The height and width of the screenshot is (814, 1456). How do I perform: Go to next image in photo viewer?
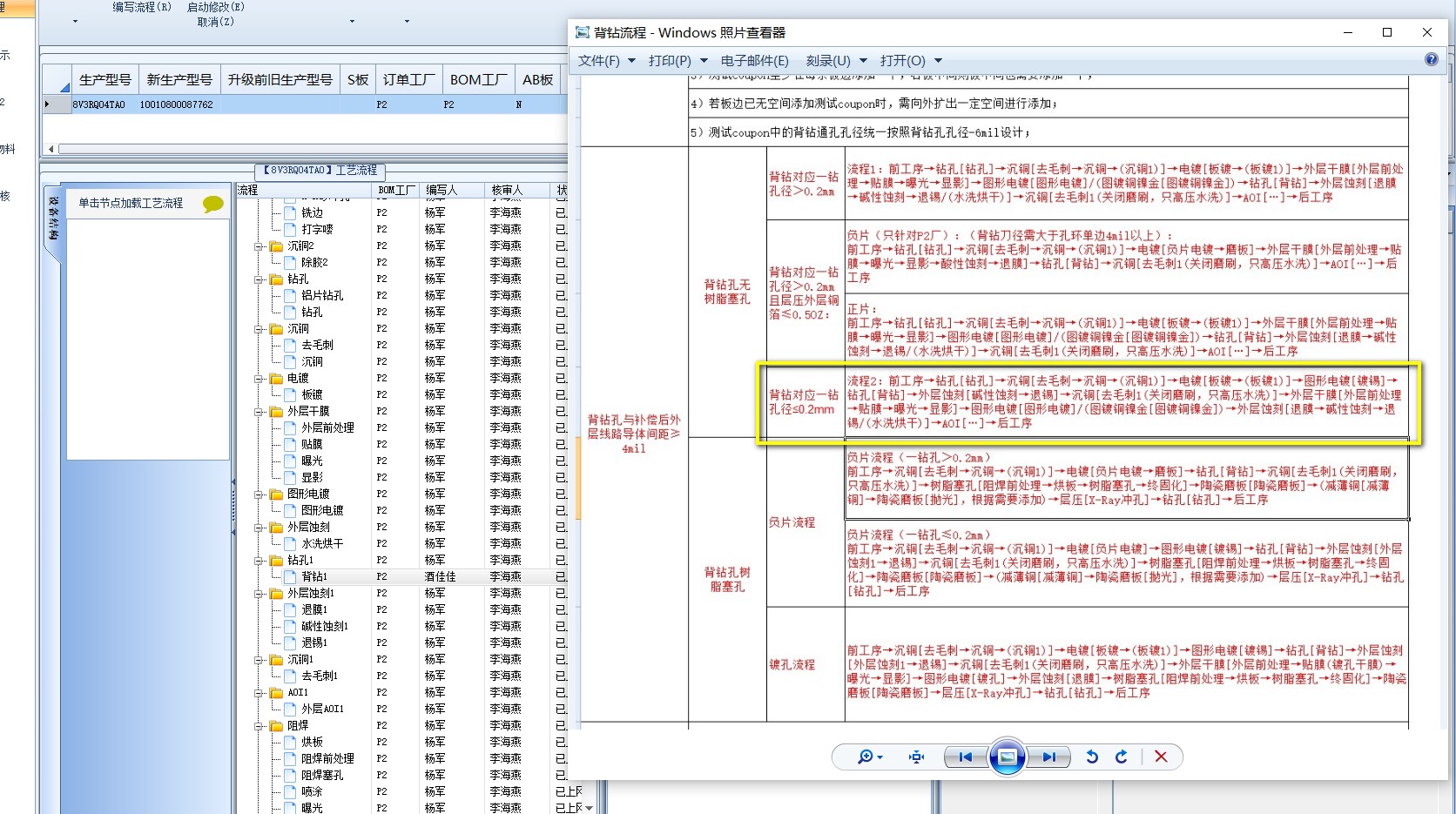1048,757
